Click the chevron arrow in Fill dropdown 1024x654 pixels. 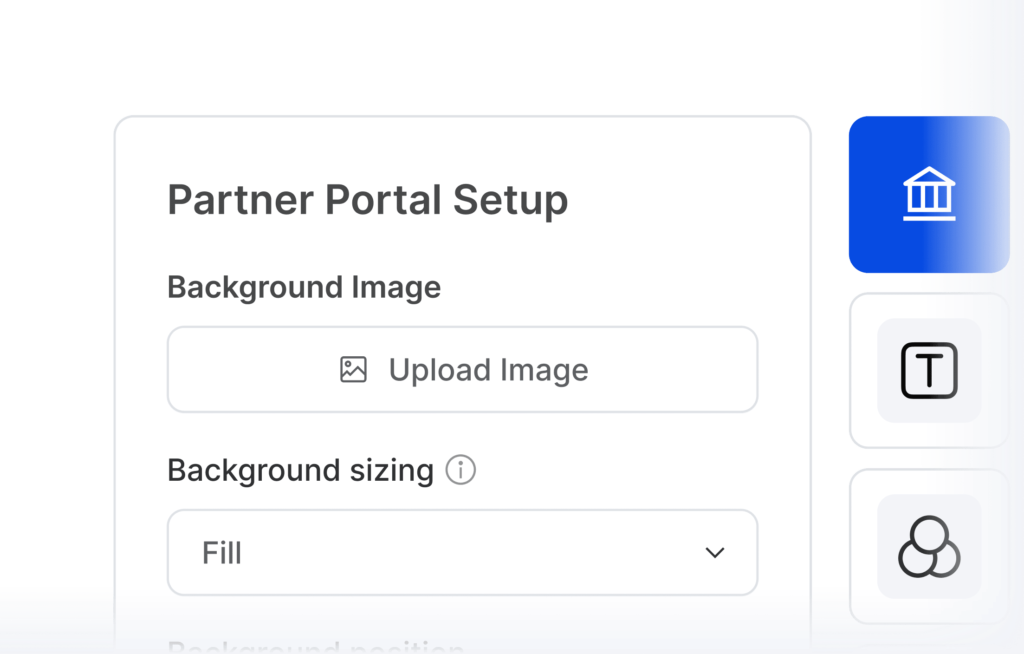[x=715, y=553]
